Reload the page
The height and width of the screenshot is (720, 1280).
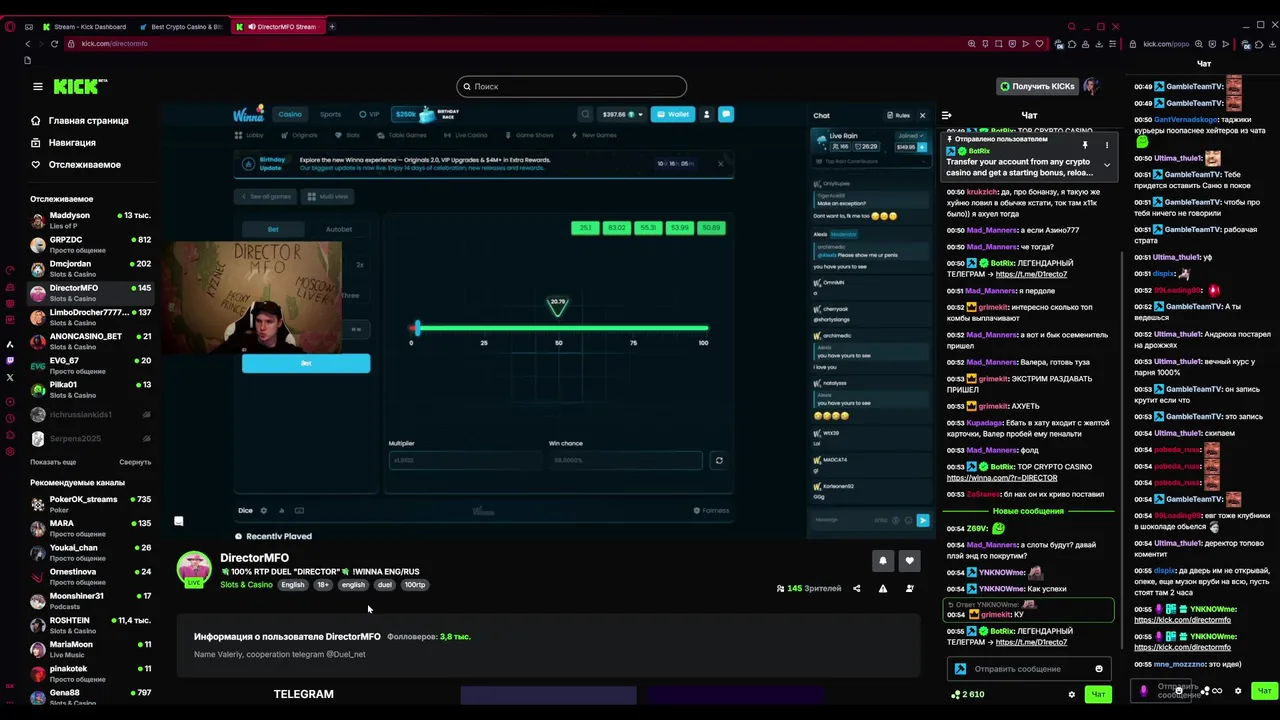coord(54,44)
